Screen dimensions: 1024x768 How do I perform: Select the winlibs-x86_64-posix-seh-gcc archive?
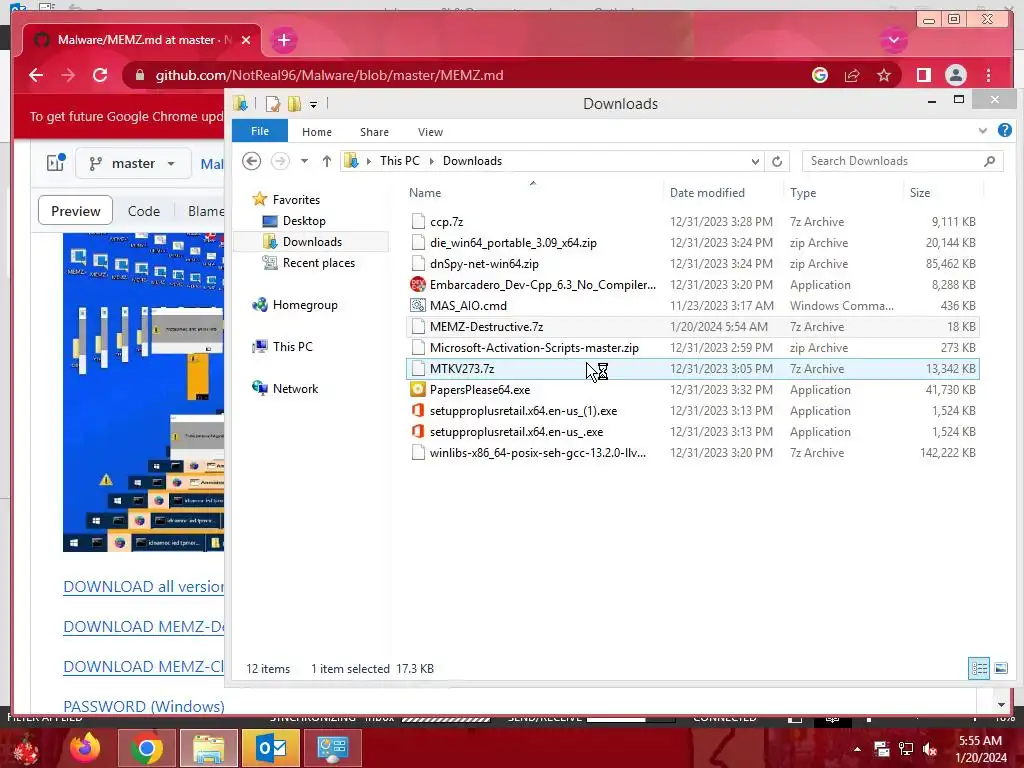pyautogui.click(x=692, y=453)
